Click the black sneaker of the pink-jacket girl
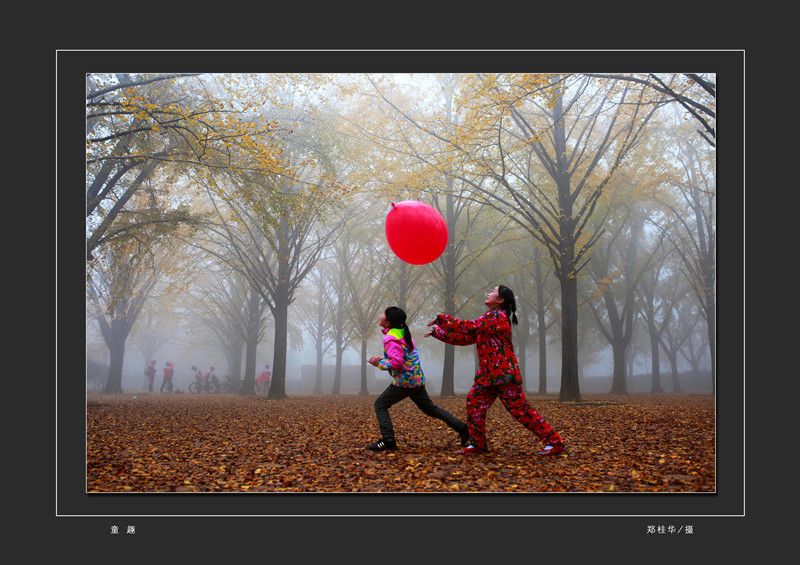Image resolution: width=800 pixels, height=565 pixels. point(381,445)
